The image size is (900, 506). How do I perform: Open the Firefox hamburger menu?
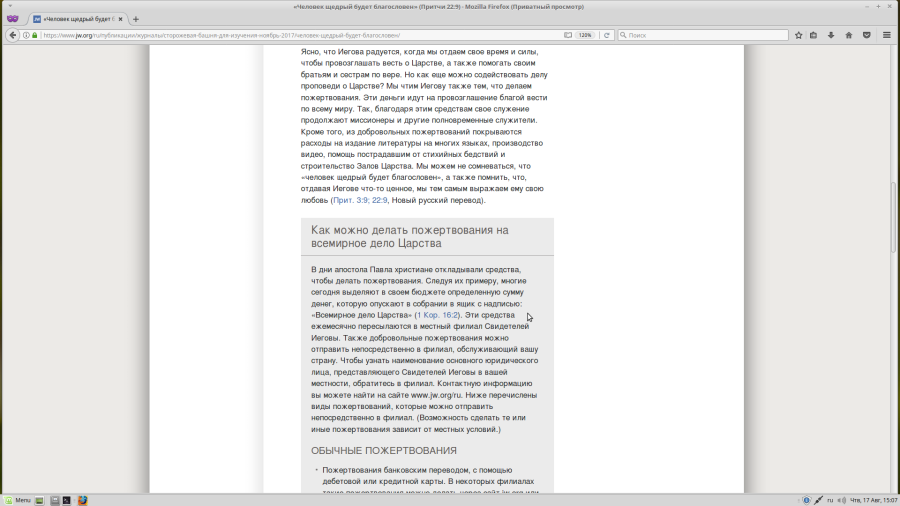(x=887, y=35)
